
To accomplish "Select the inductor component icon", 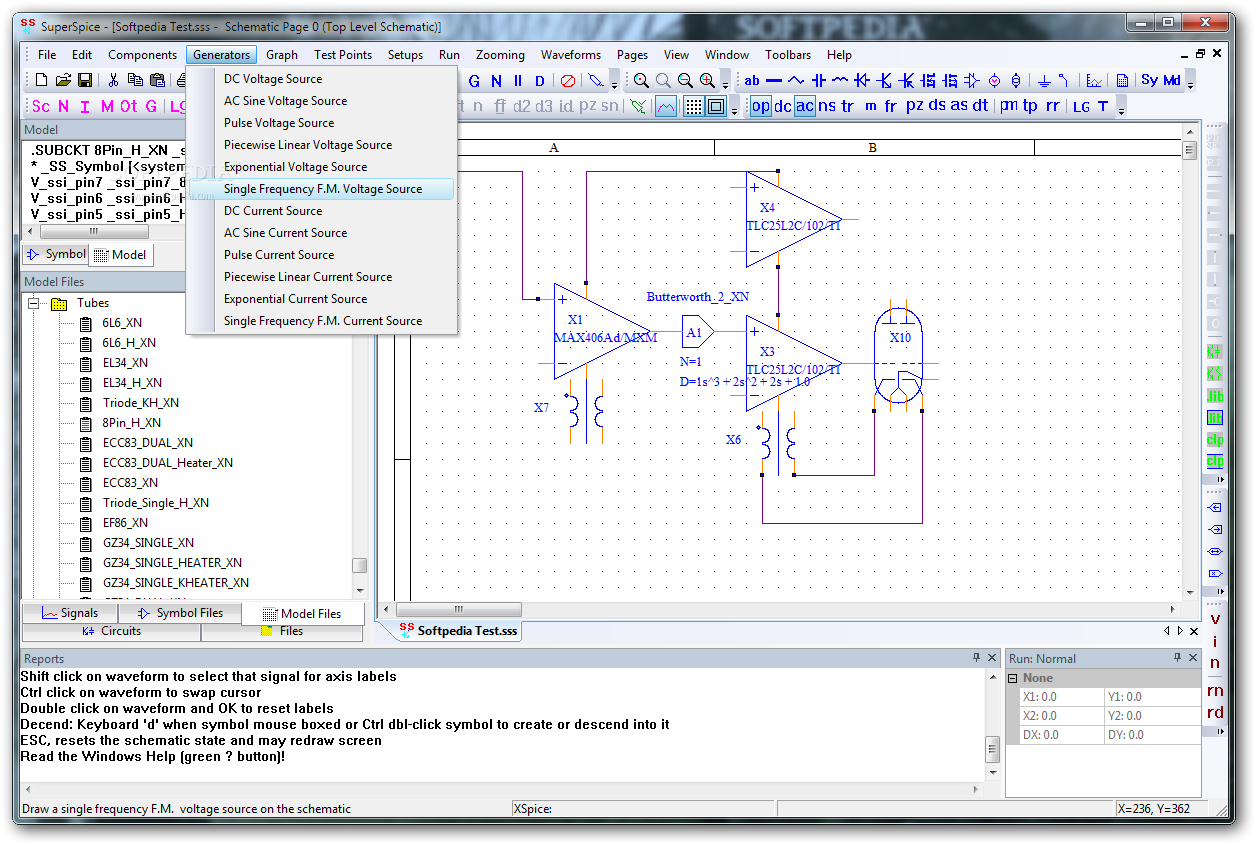I will (x=840, y=81).
